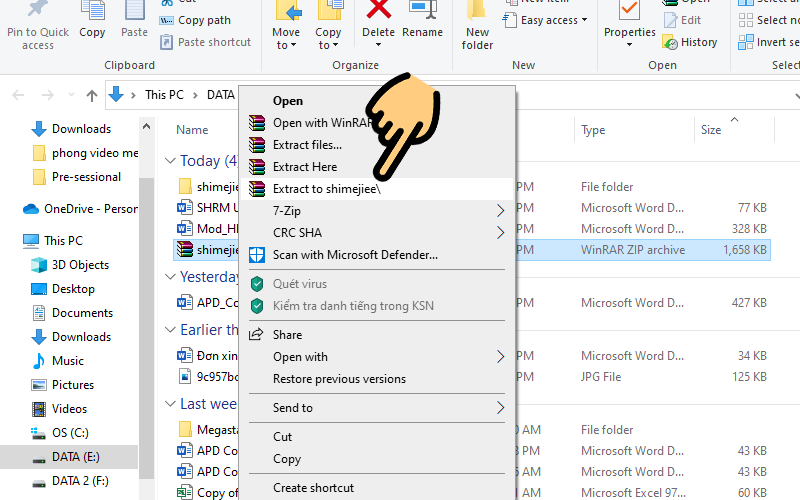800x500 pixels.
Task: Choose Create shortcut in context menu
Action: 377,488
